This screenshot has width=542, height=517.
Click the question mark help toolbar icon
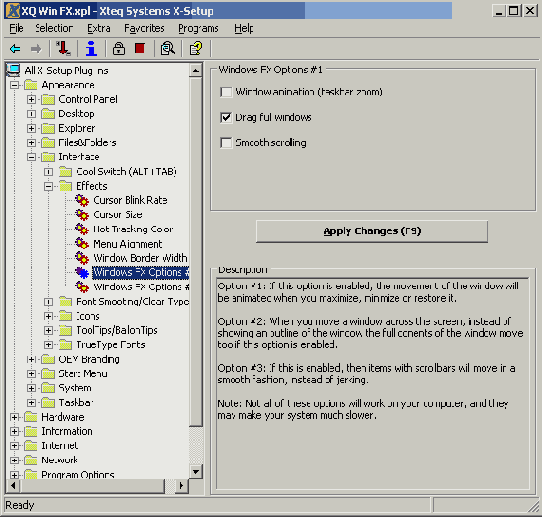(196, 48)
